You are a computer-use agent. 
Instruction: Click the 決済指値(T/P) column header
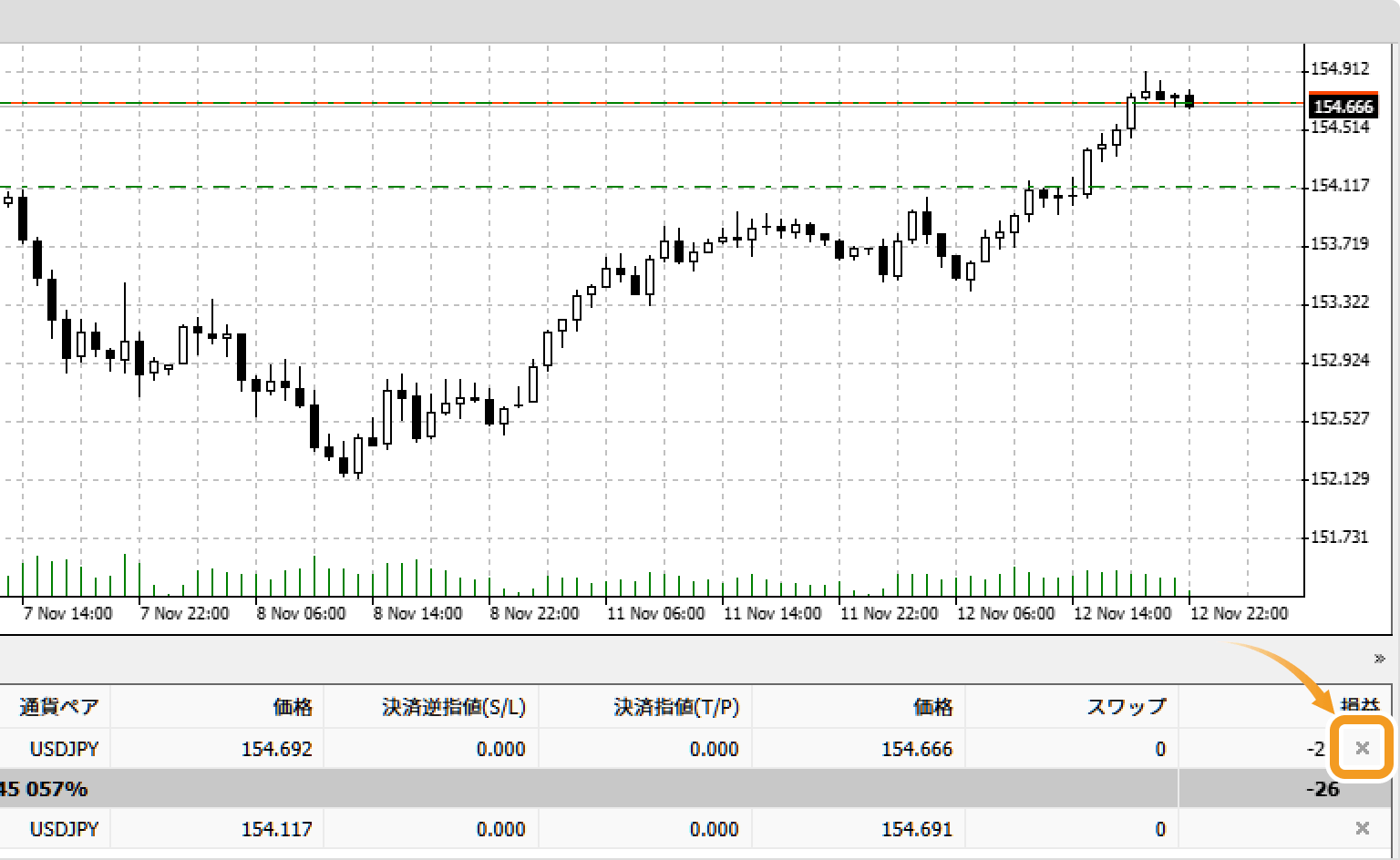click(x=676, y=706)
